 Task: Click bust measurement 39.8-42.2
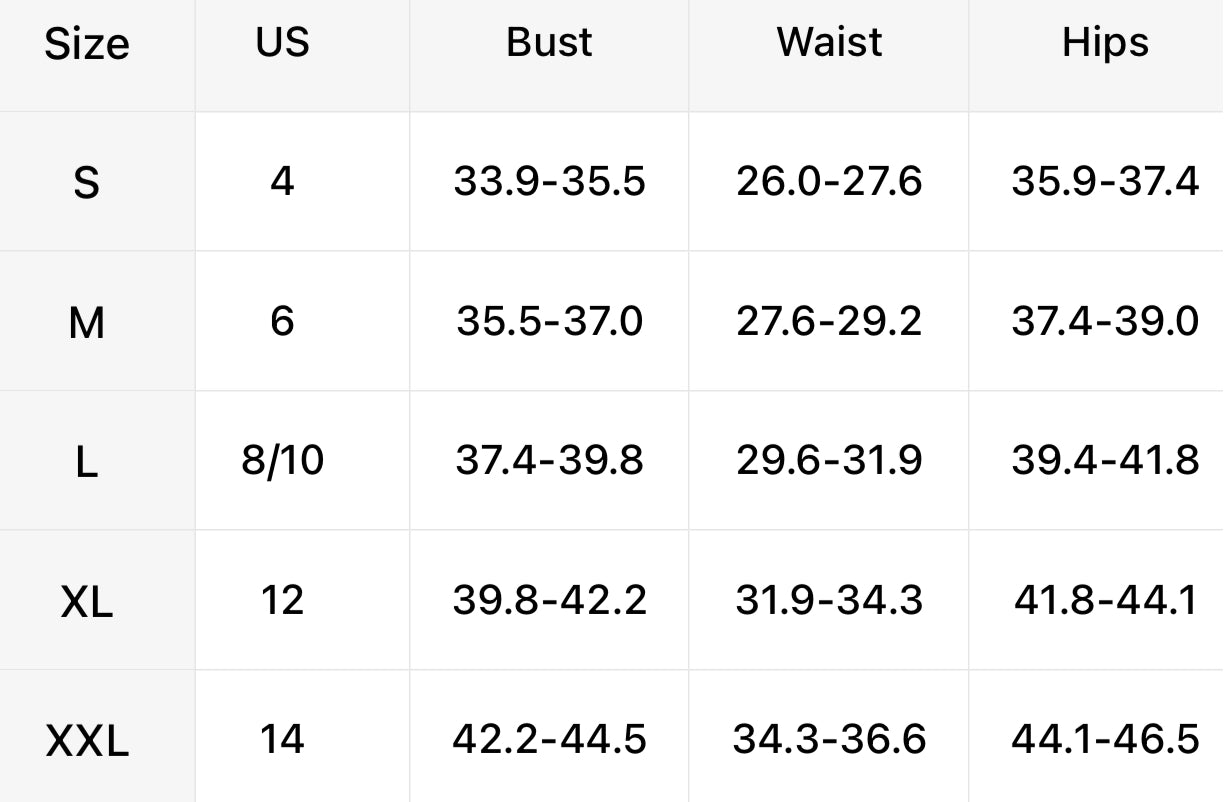click(549, 600)
